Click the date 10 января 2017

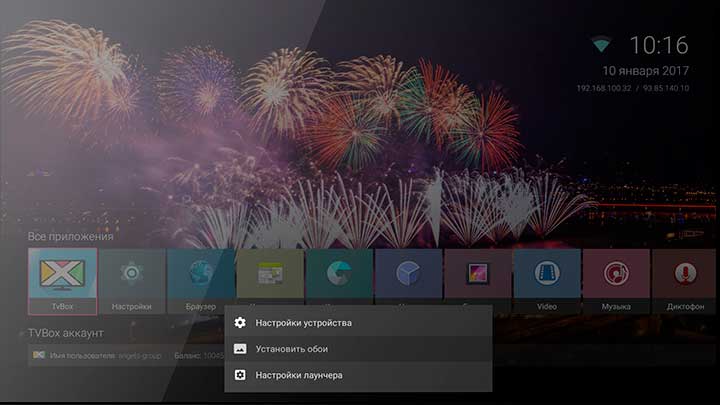tap(645, 71)
